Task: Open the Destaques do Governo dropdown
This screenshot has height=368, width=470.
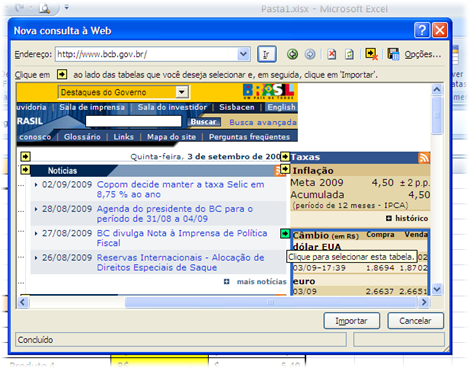Action: 182,92
